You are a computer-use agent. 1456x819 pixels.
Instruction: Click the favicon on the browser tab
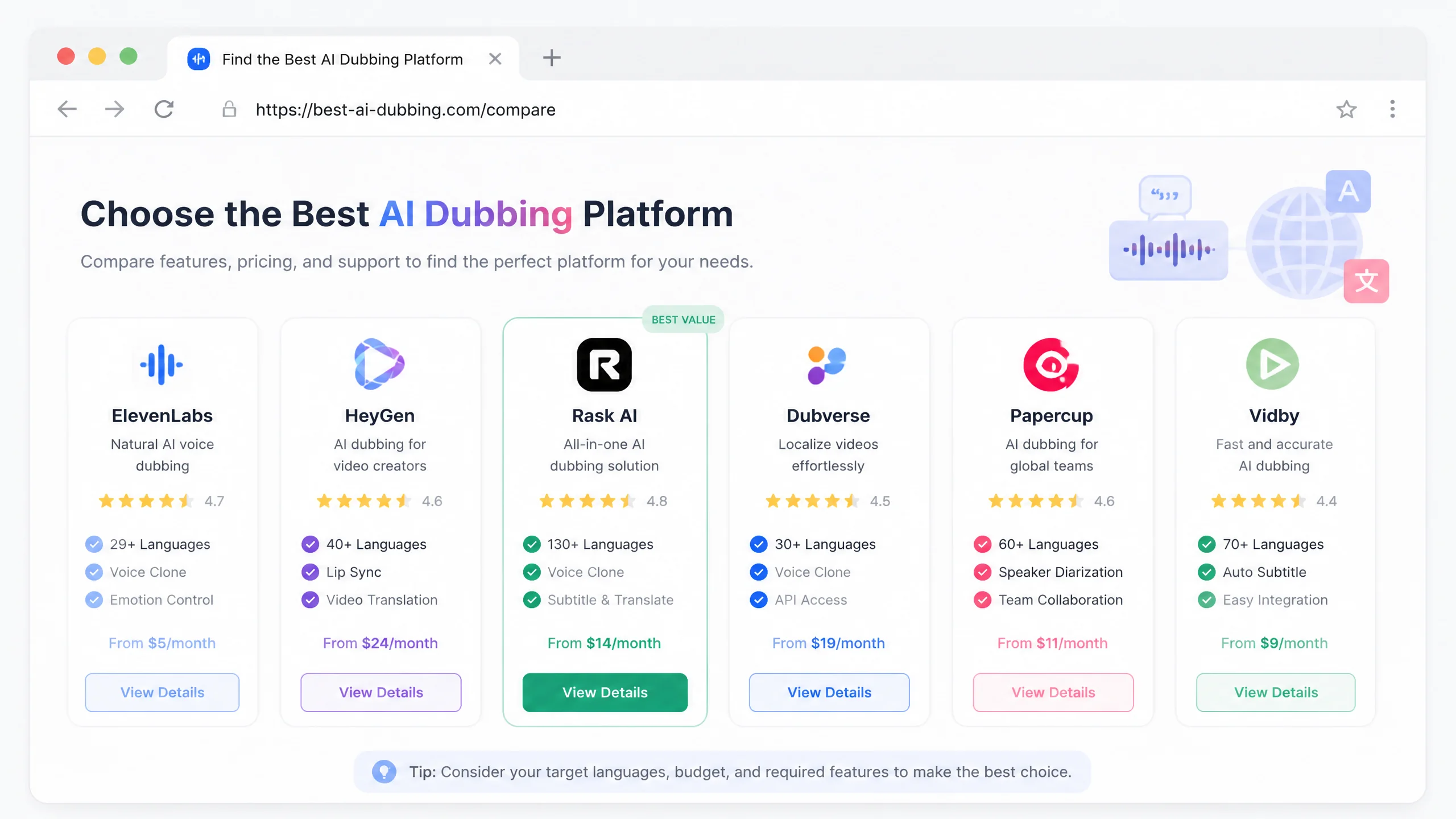[198, 59]
